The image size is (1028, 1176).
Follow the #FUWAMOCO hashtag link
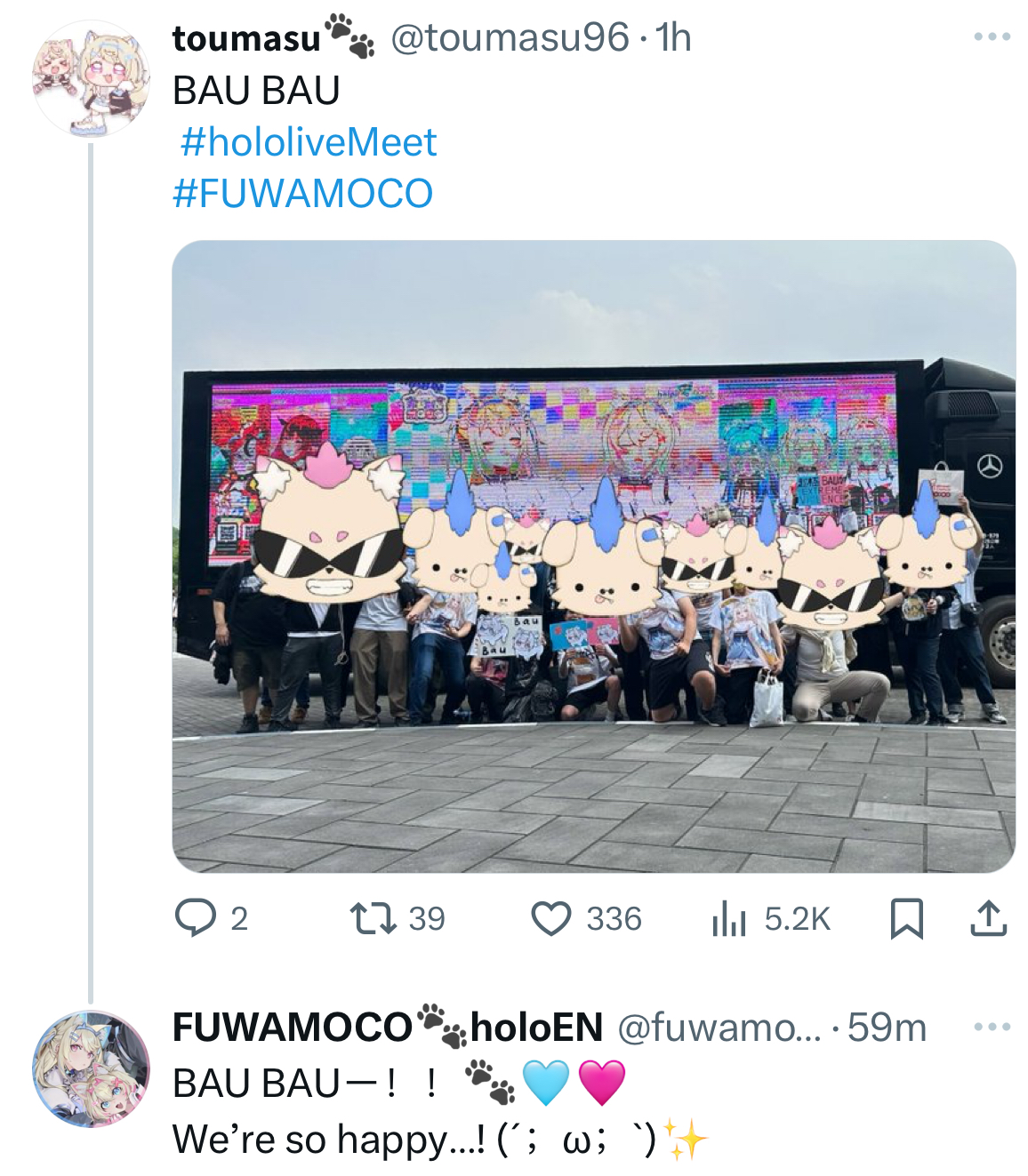302,194
